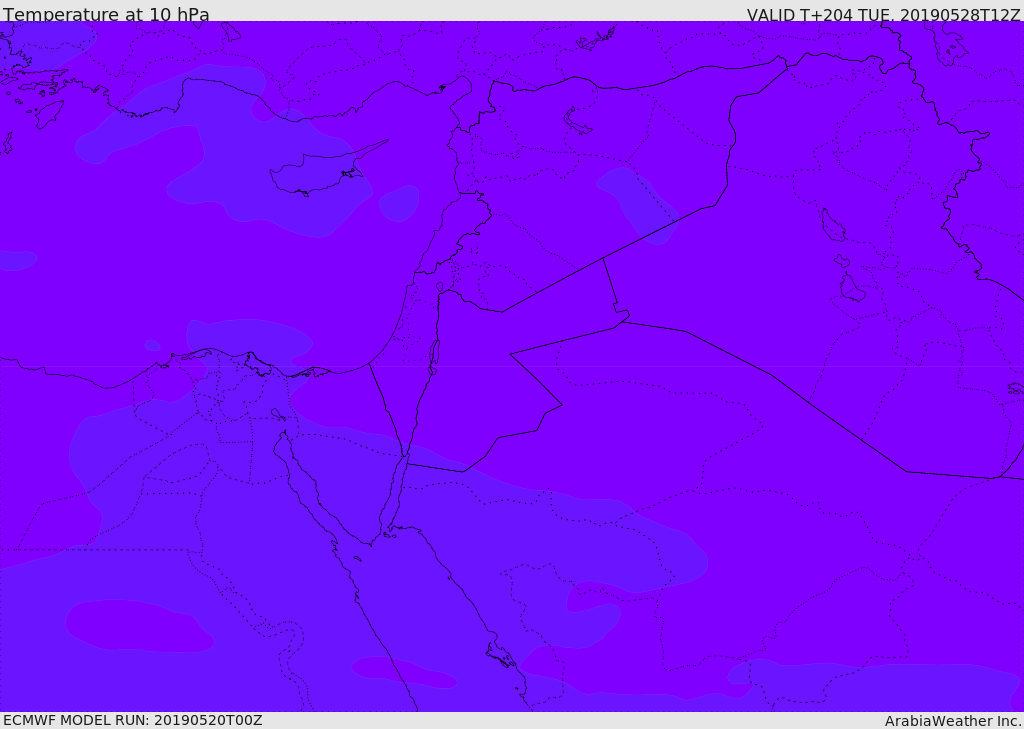Click the 'Temperature at 10 hPa' title text

[x=106, y=14]
